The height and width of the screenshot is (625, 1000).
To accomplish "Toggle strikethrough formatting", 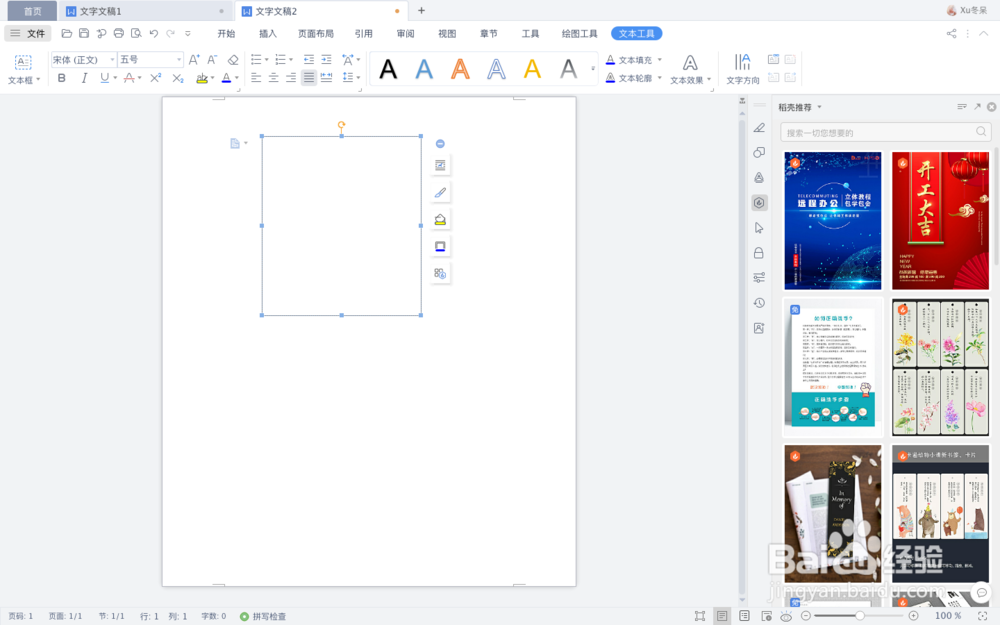I will click(x=129, y=78).
